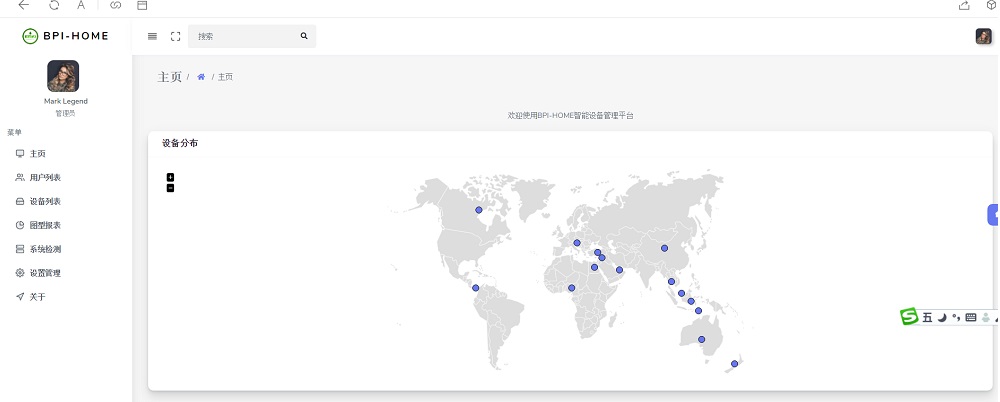Reload the page with refresh icon
Image resolution: width=1000 pixels, height=402 pixels.
(x=54, y=5)
